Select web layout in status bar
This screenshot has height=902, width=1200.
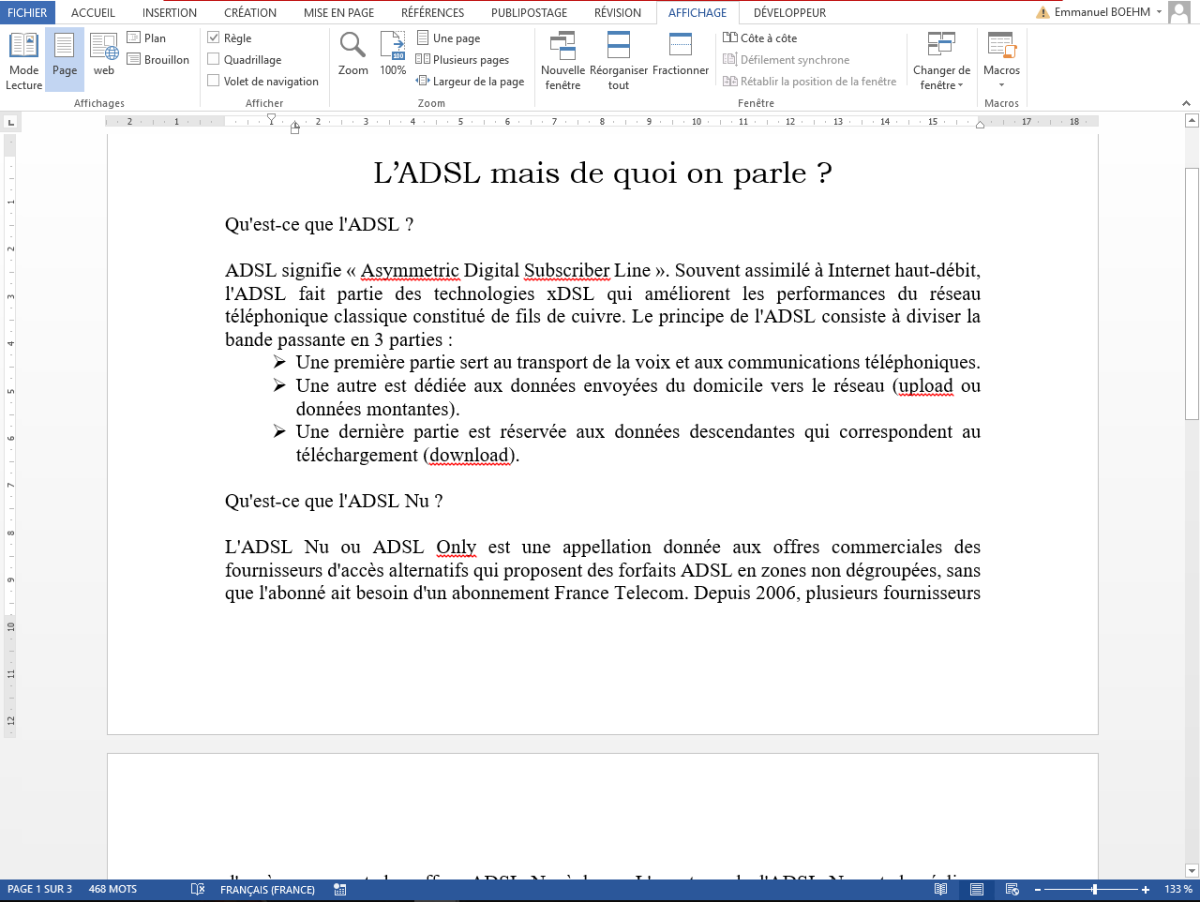[1012, 889]
